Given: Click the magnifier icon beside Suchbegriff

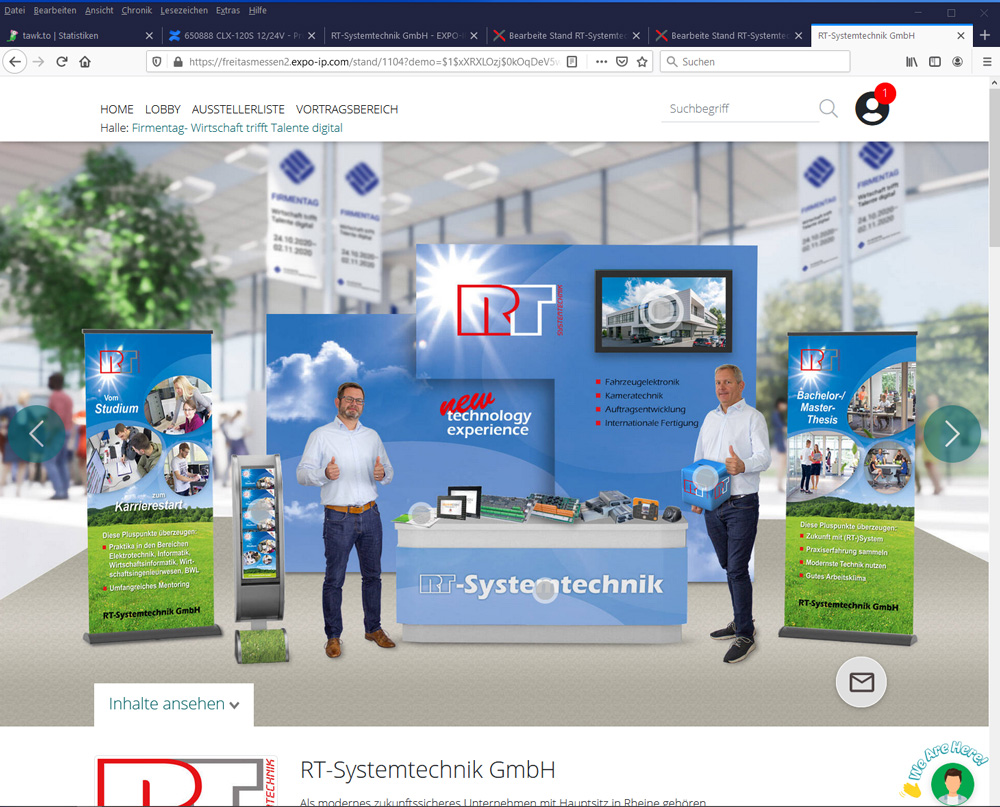Looking at the screenshot, I should click(x=828, y=108).
